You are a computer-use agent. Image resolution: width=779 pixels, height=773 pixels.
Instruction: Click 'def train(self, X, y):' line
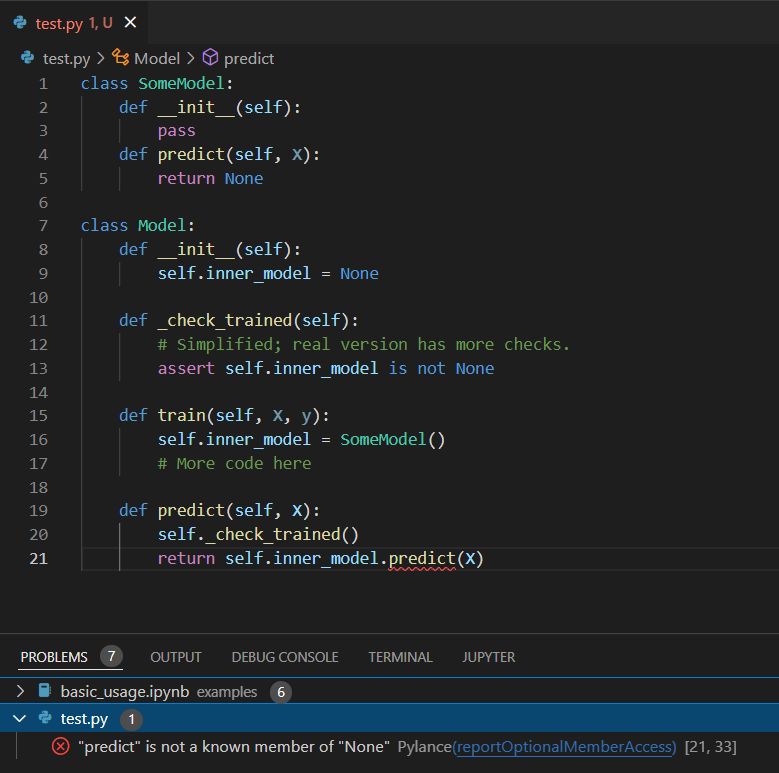[x=224, y=415]
